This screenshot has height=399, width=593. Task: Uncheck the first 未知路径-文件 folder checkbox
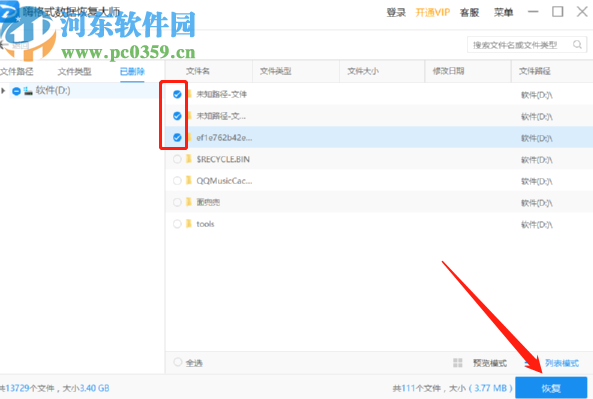pos(177,94)
